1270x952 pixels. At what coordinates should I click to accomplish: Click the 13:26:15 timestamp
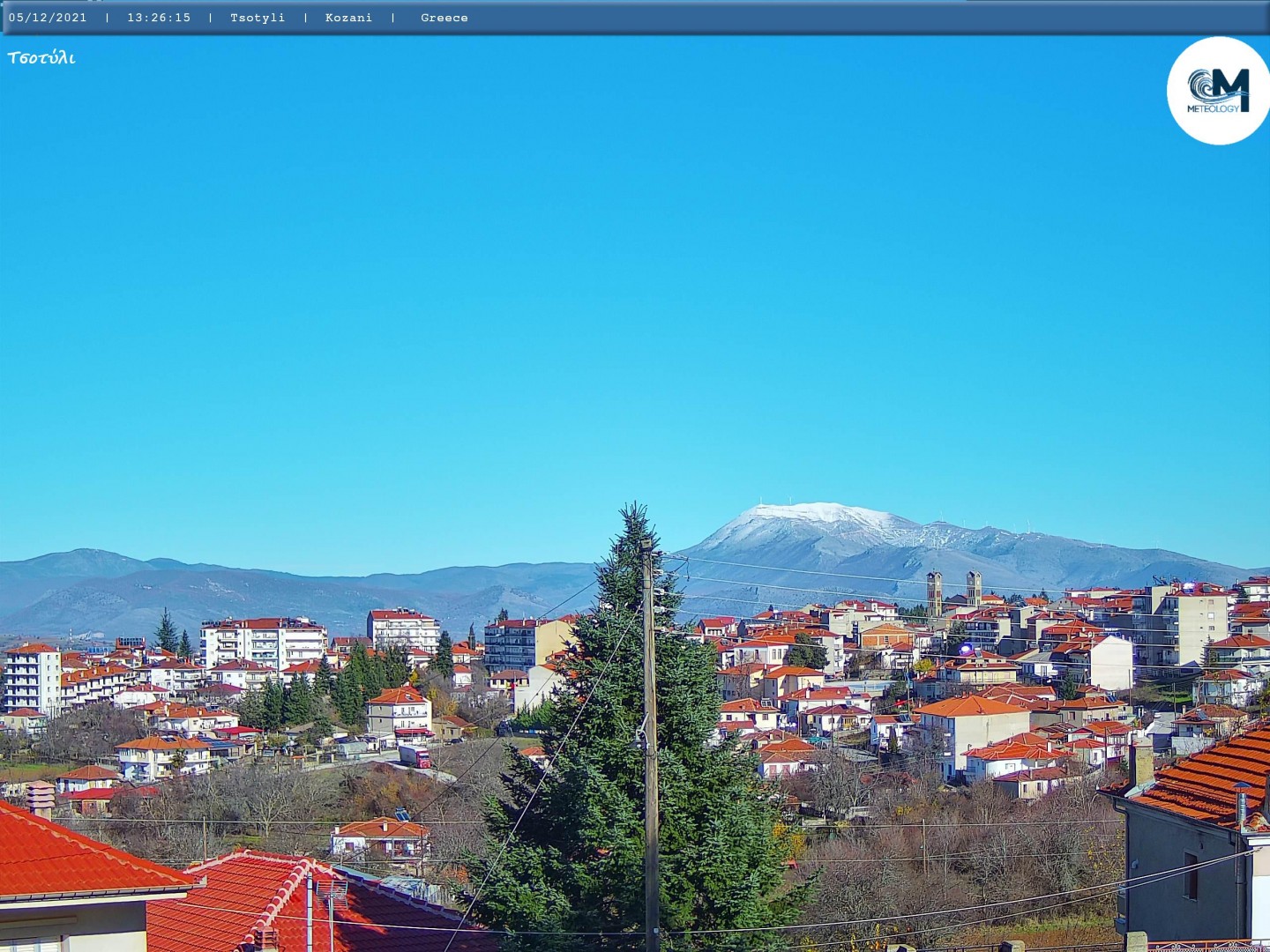coord(159,18)
